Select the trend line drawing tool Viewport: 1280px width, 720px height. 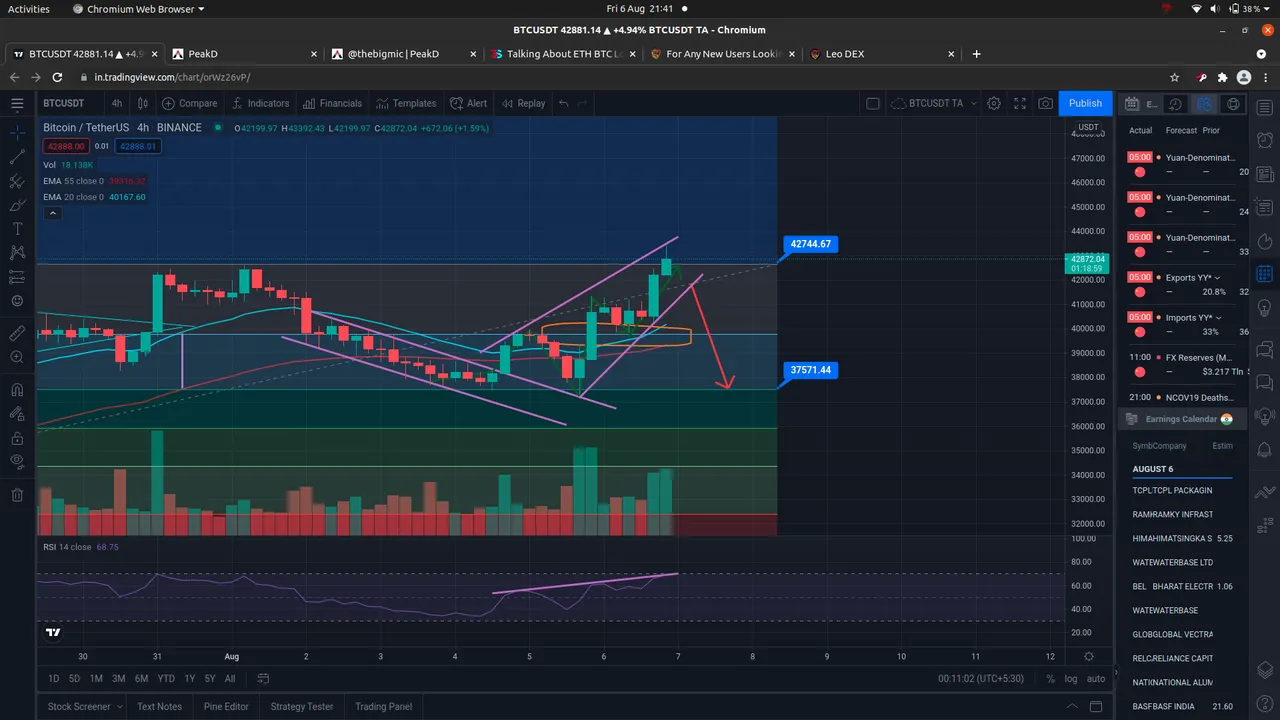pyautogui.click(x=17, y=157)
